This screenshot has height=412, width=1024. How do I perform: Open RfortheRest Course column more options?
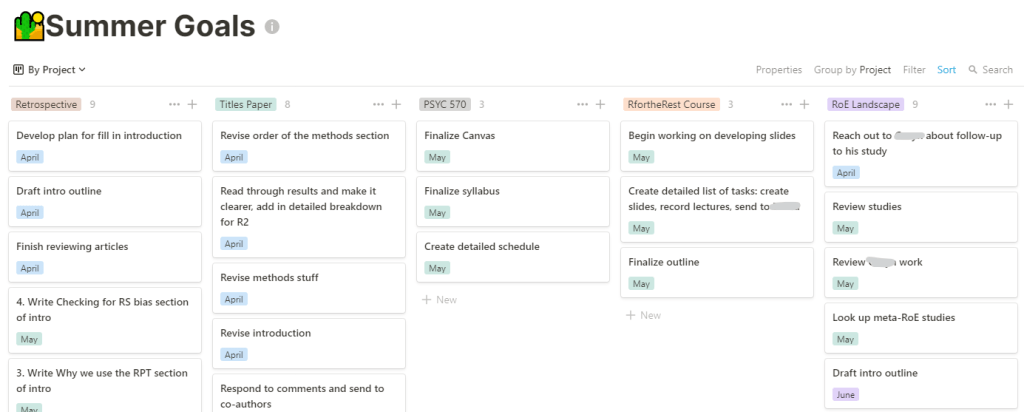(x=787, y=104)
